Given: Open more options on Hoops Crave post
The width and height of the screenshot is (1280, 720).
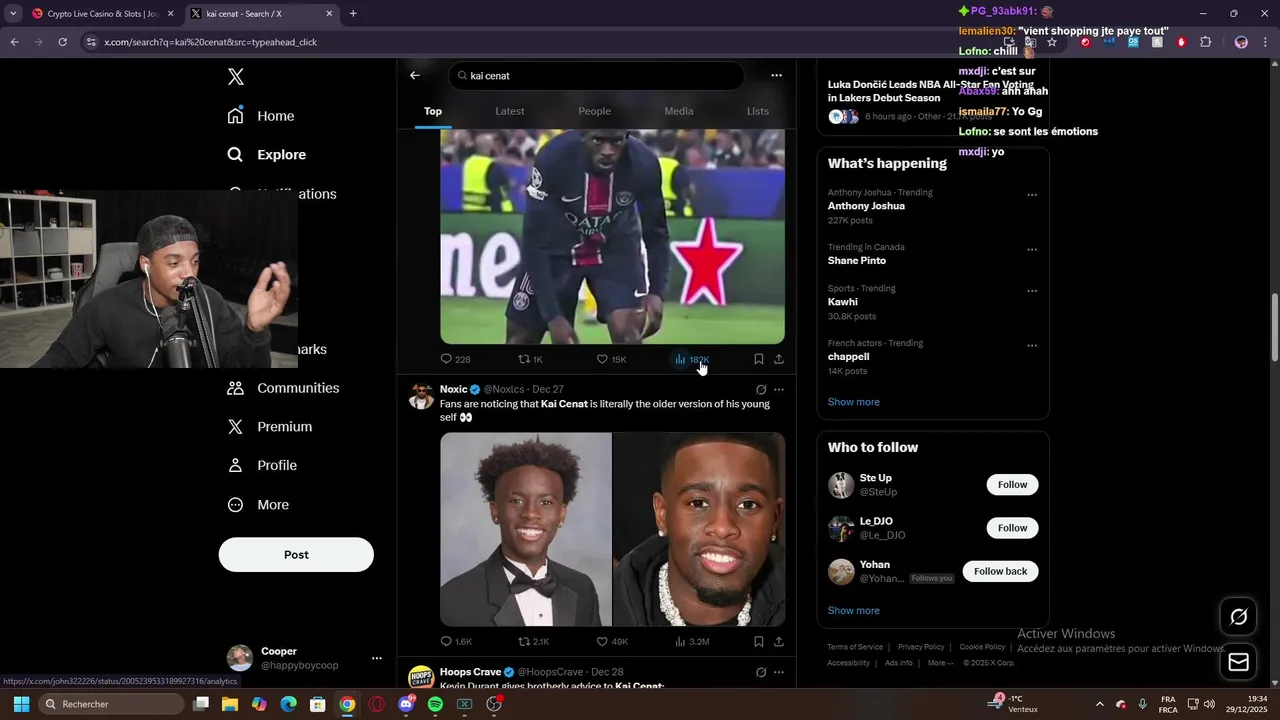Looking at the screenshot, I should pos(779,672).
